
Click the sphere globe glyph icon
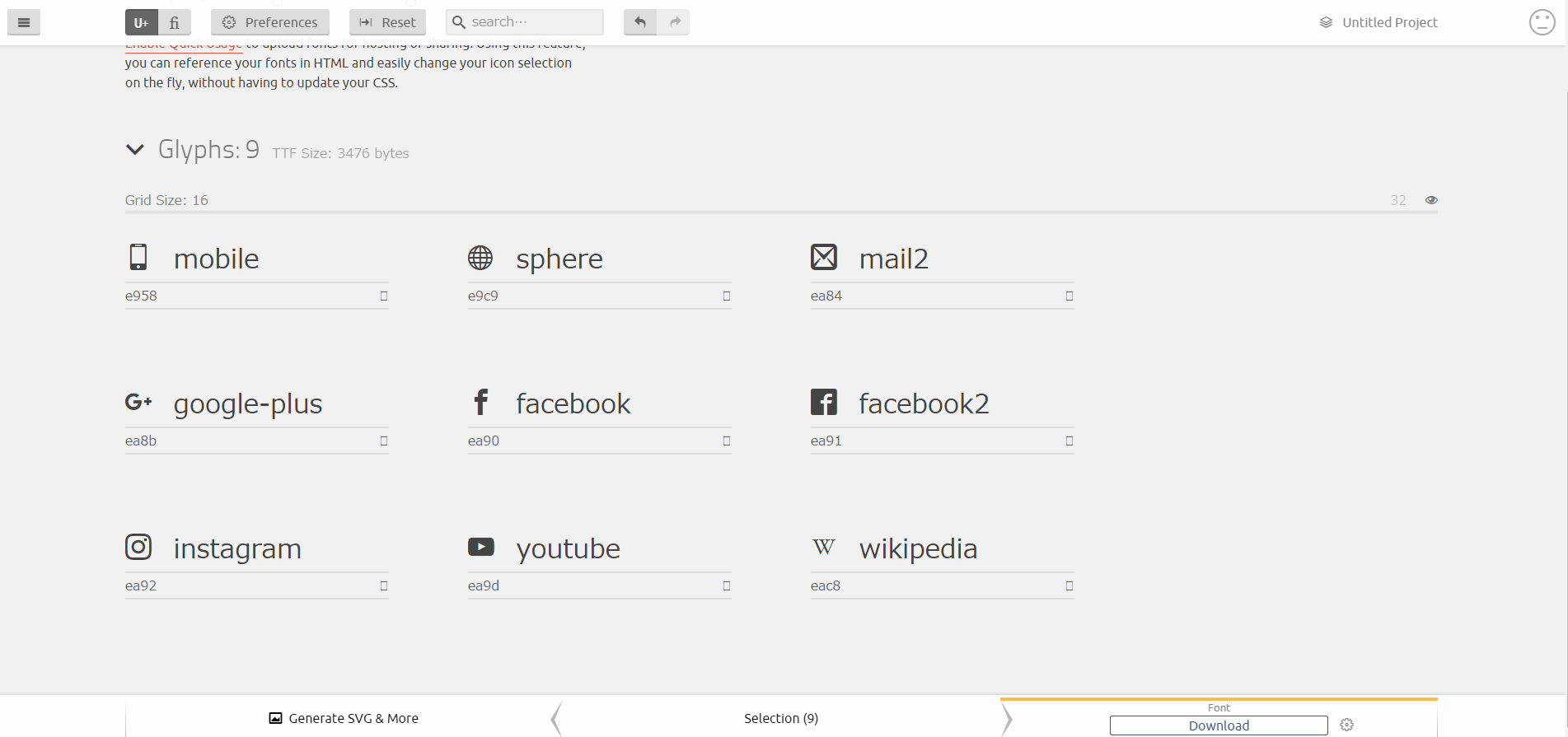(x=480, y=258)
